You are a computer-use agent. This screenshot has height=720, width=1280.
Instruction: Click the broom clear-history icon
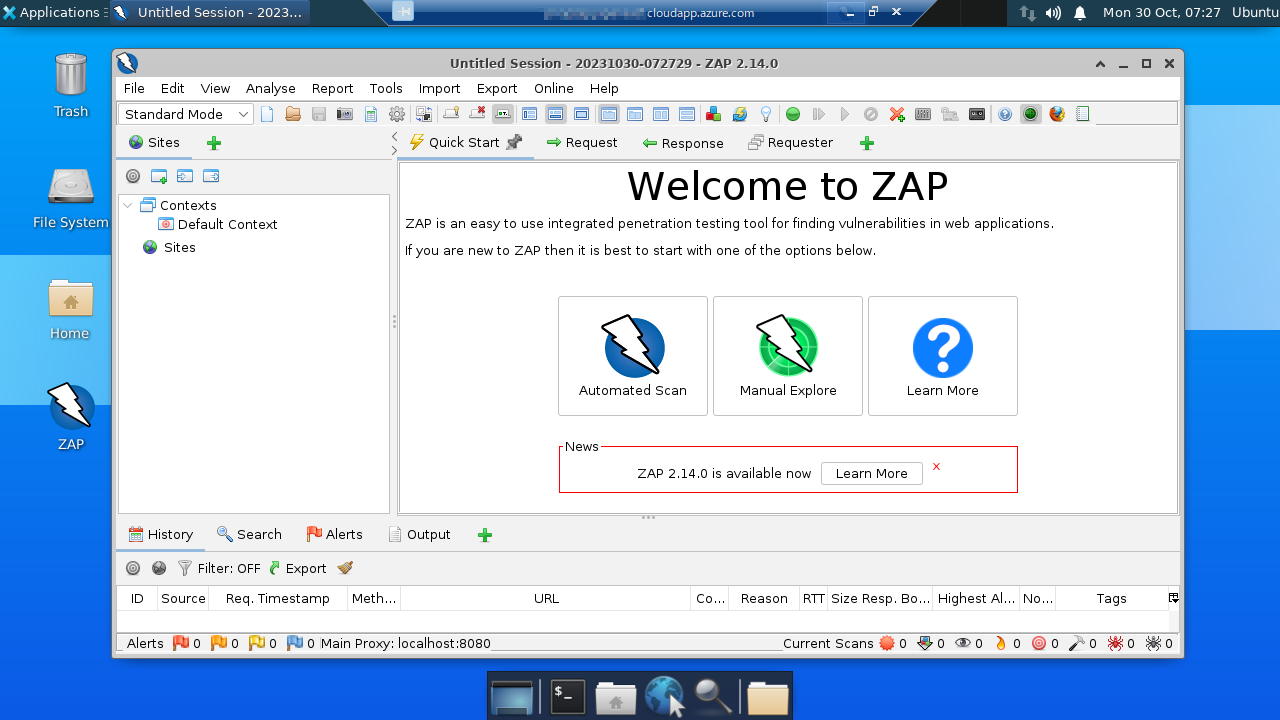point(345,568)
